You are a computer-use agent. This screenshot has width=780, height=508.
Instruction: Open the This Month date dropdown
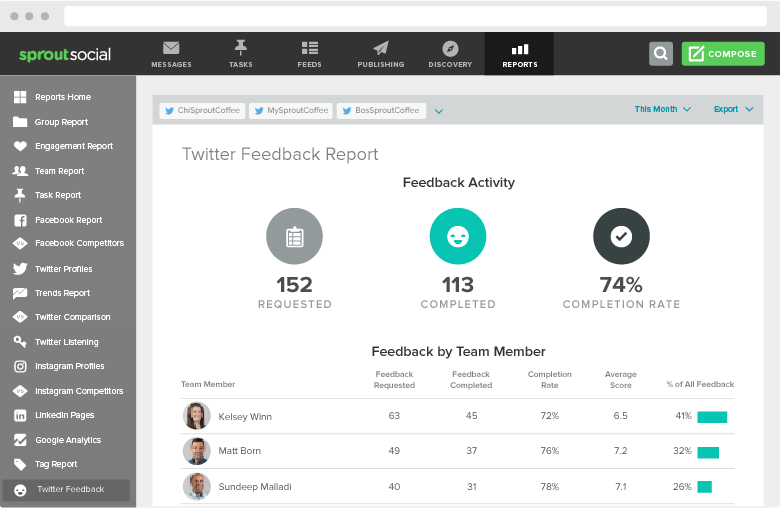663,109
